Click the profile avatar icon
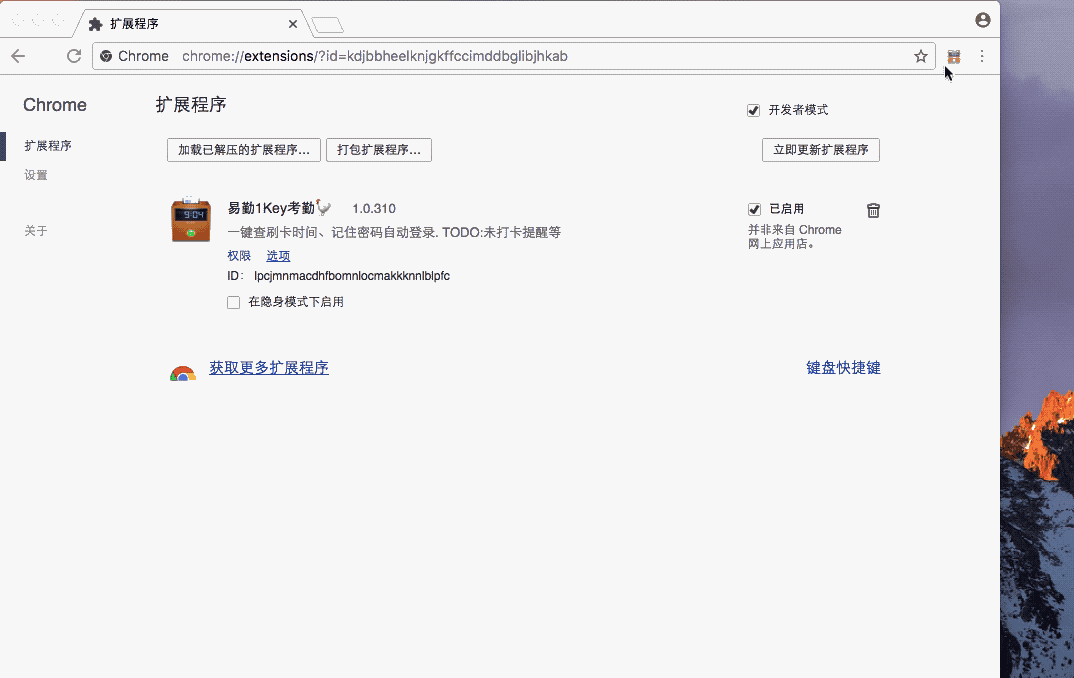 (983, 20)
